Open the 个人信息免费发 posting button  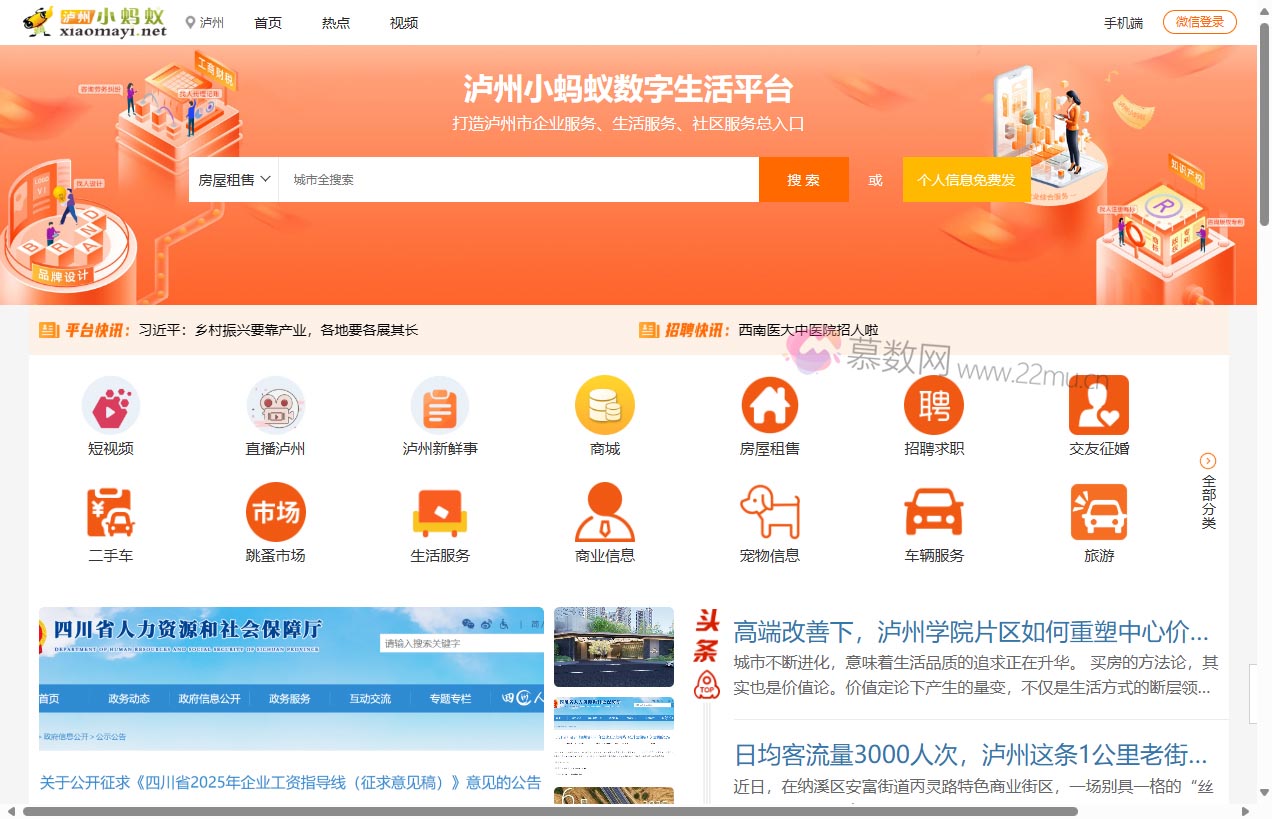pos(966,179)
